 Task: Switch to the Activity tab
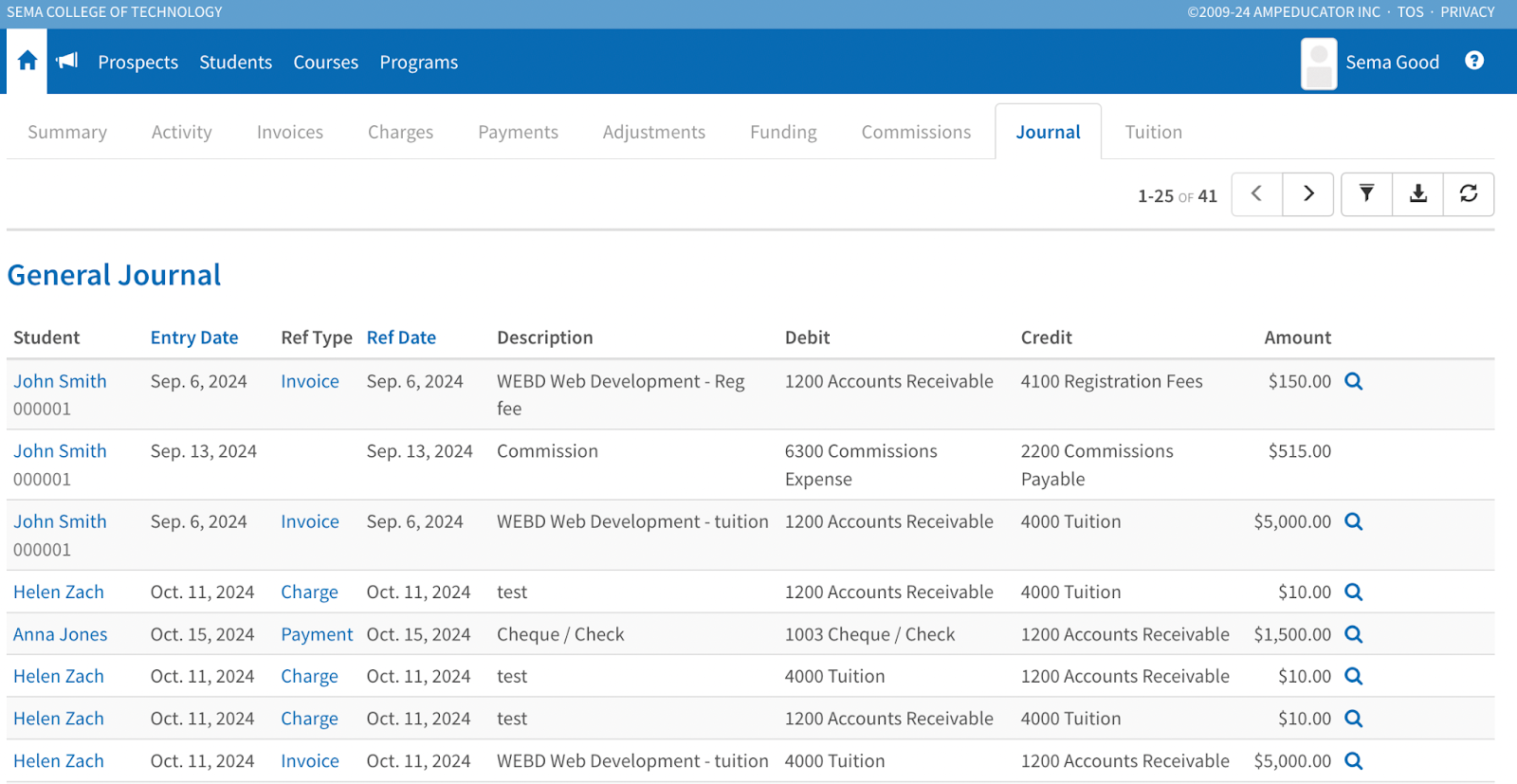pos(182,132)
